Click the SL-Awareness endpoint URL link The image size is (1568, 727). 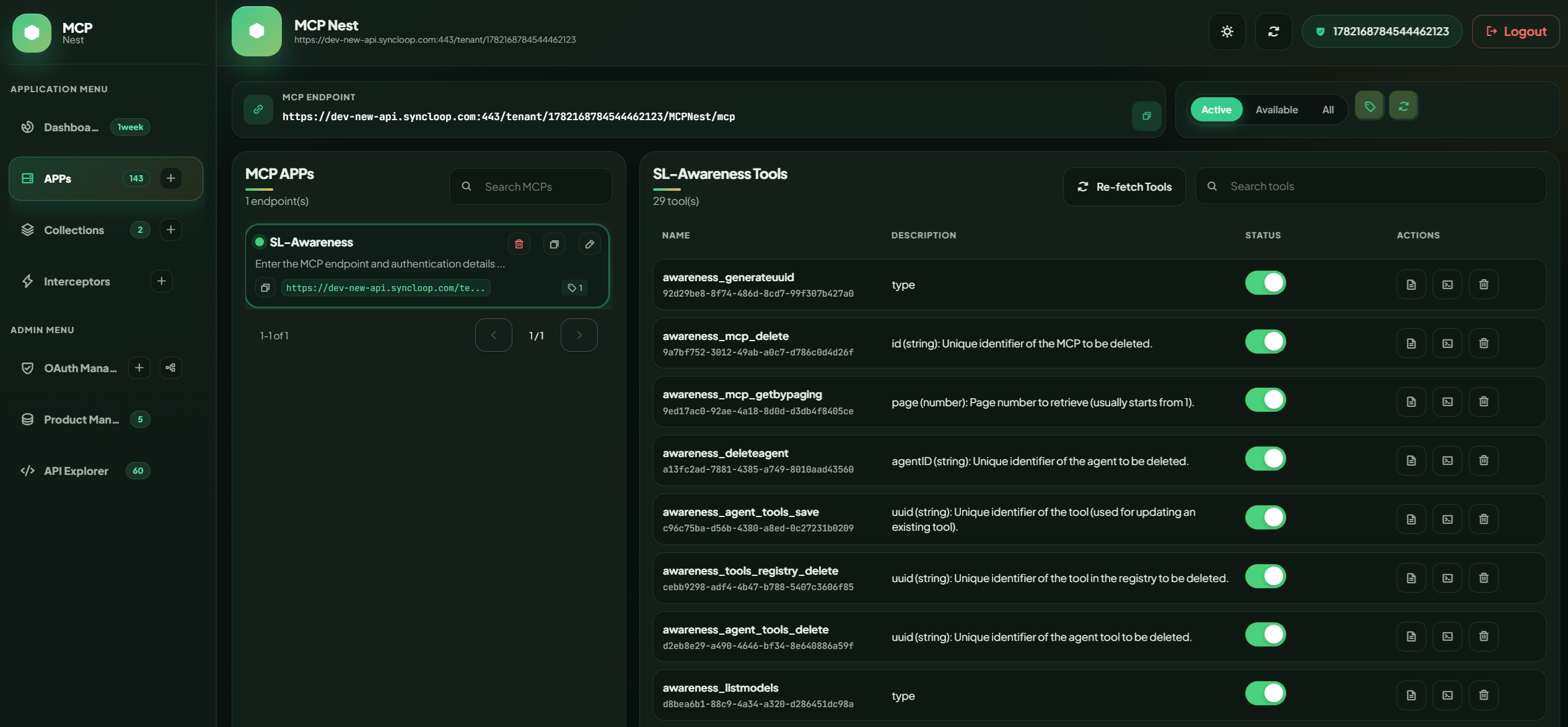click(x=385, y=288)
